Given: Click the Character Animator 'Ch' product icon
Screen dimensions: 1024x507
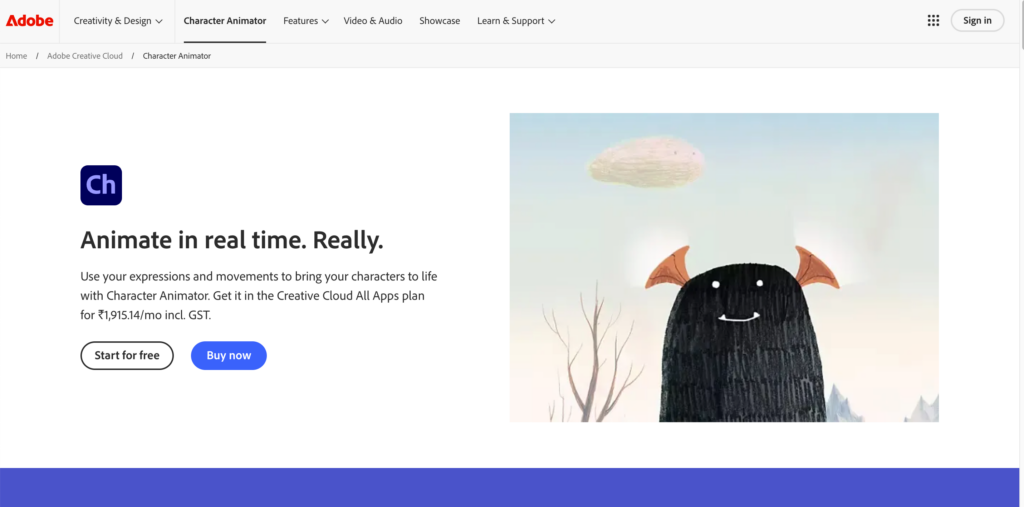Looking at the screenshot, I should (101, 185).
